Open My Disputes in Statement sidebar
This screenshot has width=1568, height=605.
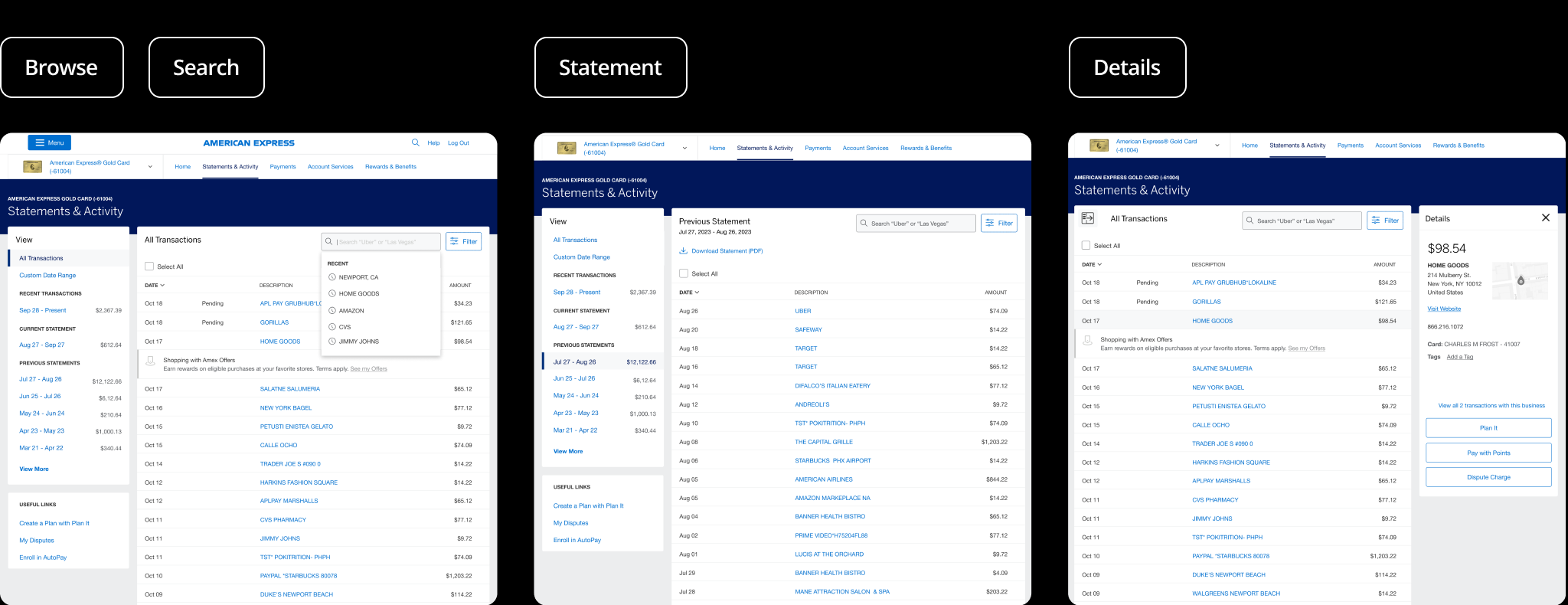pos(571,523)
